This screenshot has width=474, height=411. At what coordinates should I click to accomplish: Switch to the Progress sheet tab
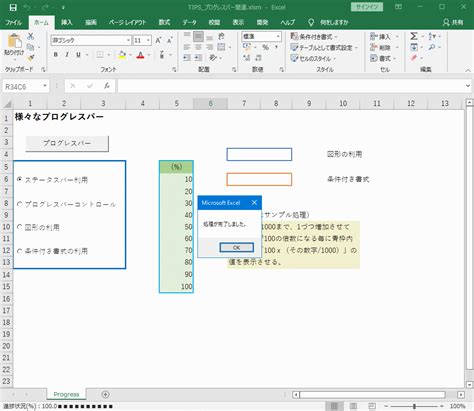(66, 394)
